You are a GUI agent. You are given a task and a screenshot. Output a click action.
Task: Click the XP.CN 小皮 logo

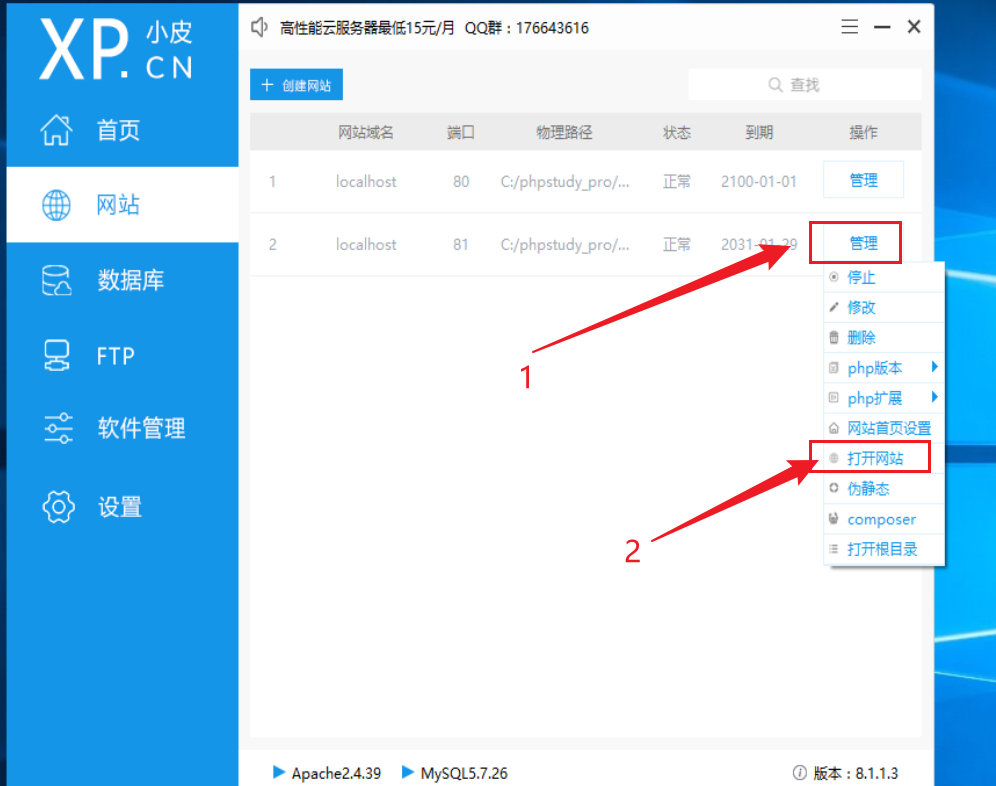click(x=116, y=50)
